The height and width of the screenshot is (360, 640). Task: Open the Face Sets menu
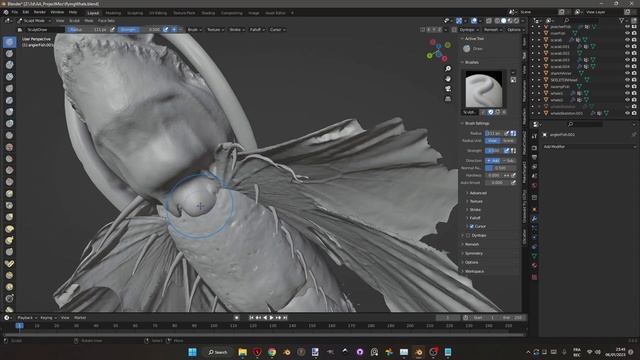click(x=106, y=20)
